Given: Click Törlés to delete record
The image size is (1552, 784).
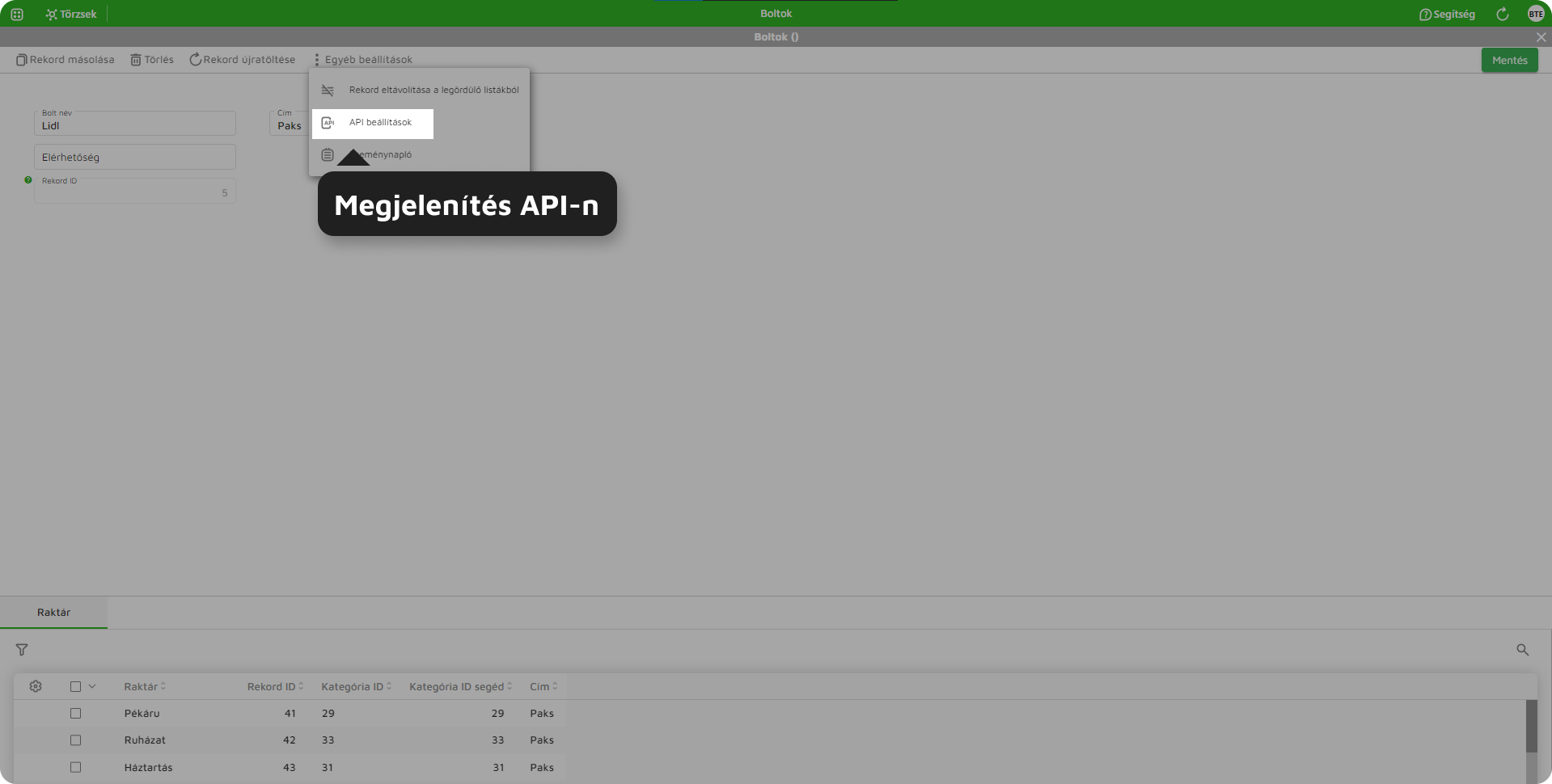Looking at the screenshot, I should (152, 60).
